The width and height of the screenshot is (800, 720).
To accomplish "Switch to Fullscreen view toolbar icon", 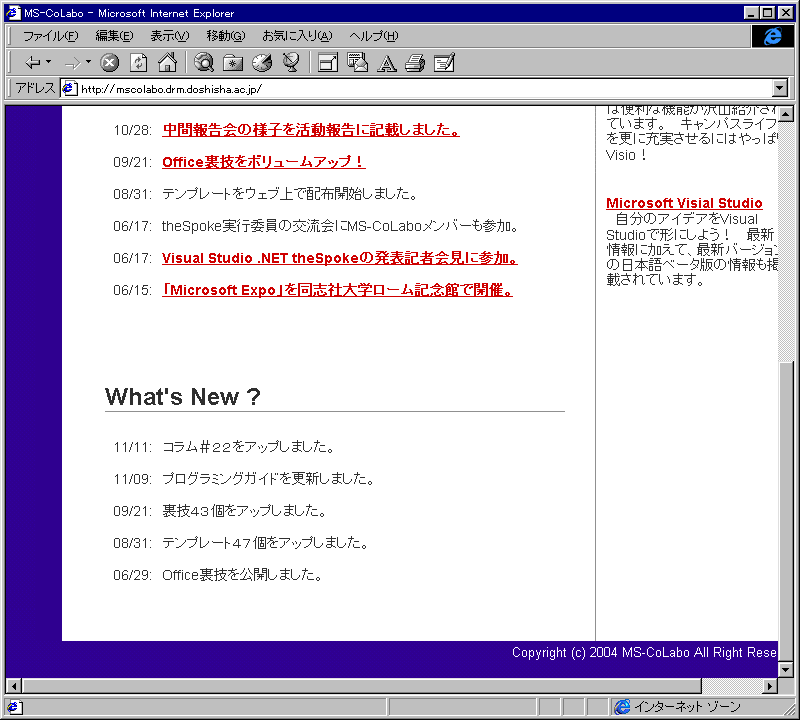I will pos(328,63).
